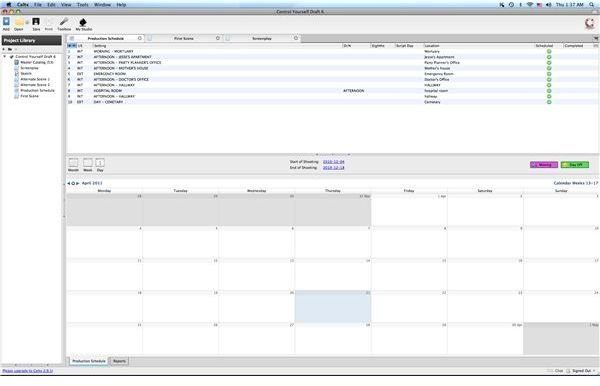The width and height of the screenshot is (600, 386).
Task: Click the Save disk toolbar icon
Action: (x=36, y=24)
